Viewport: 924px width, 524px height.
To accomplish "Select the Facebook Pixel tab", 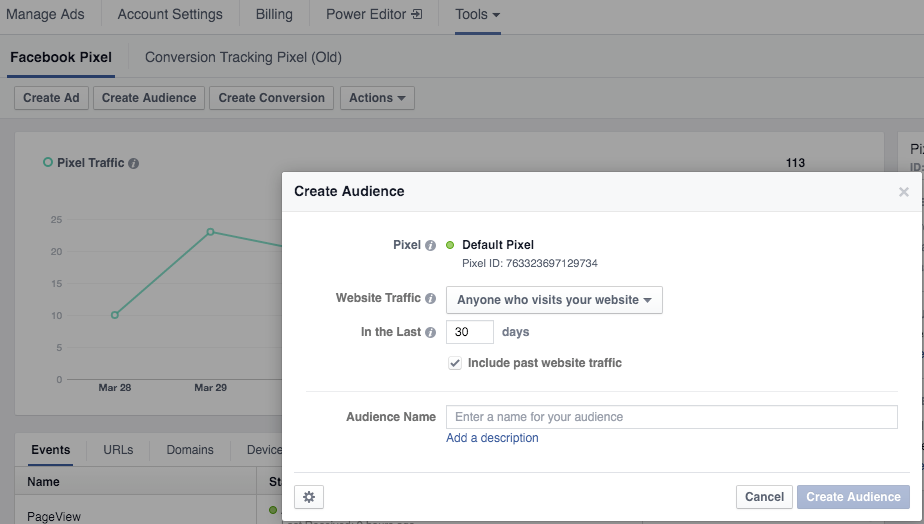I will pos(61,57).
